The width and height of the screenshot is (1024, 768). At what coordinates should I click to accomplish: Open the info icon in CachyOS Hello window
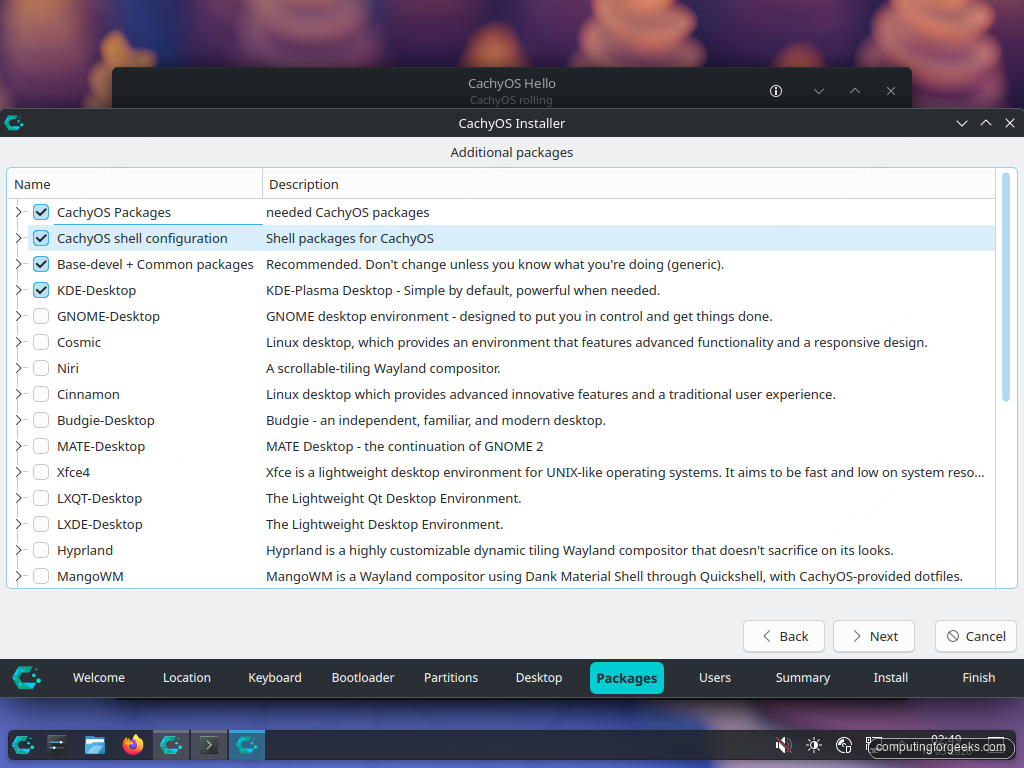(x=776, y=91)
